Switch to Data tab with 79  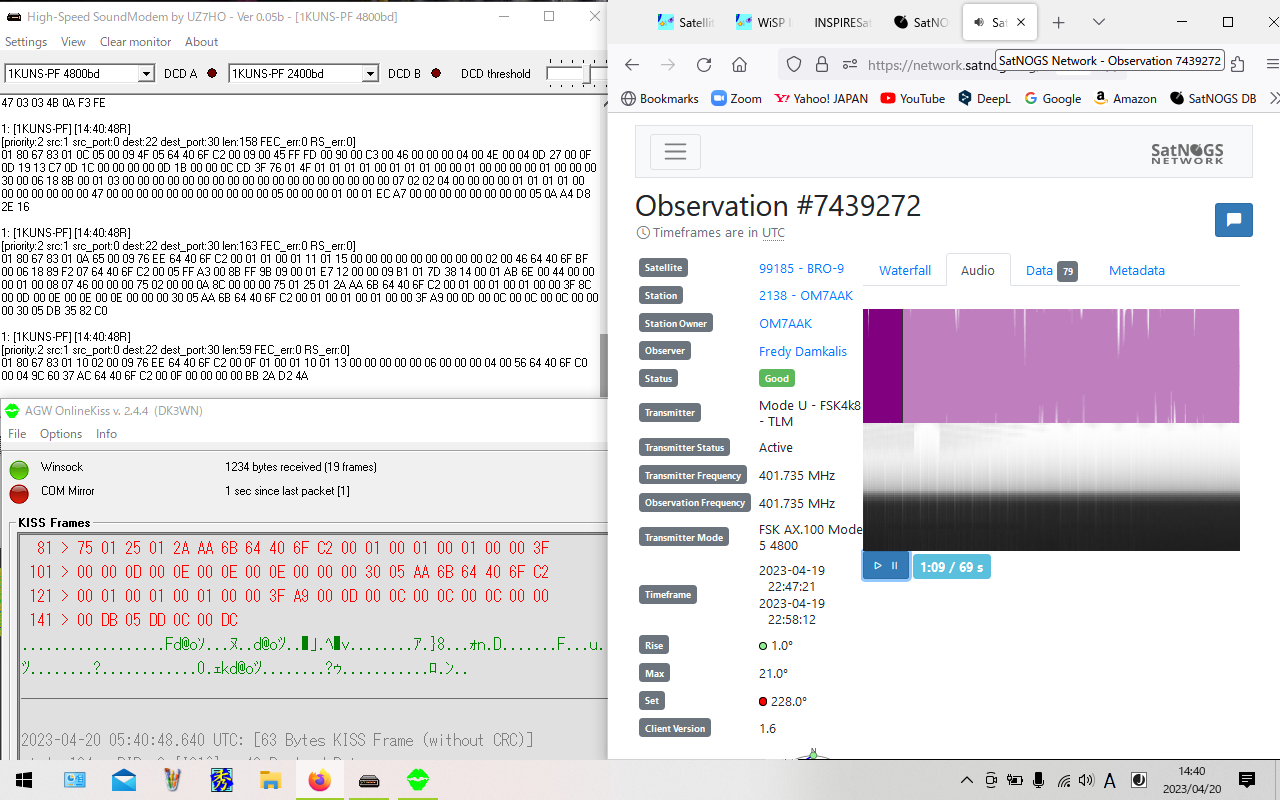(1051, 270)
